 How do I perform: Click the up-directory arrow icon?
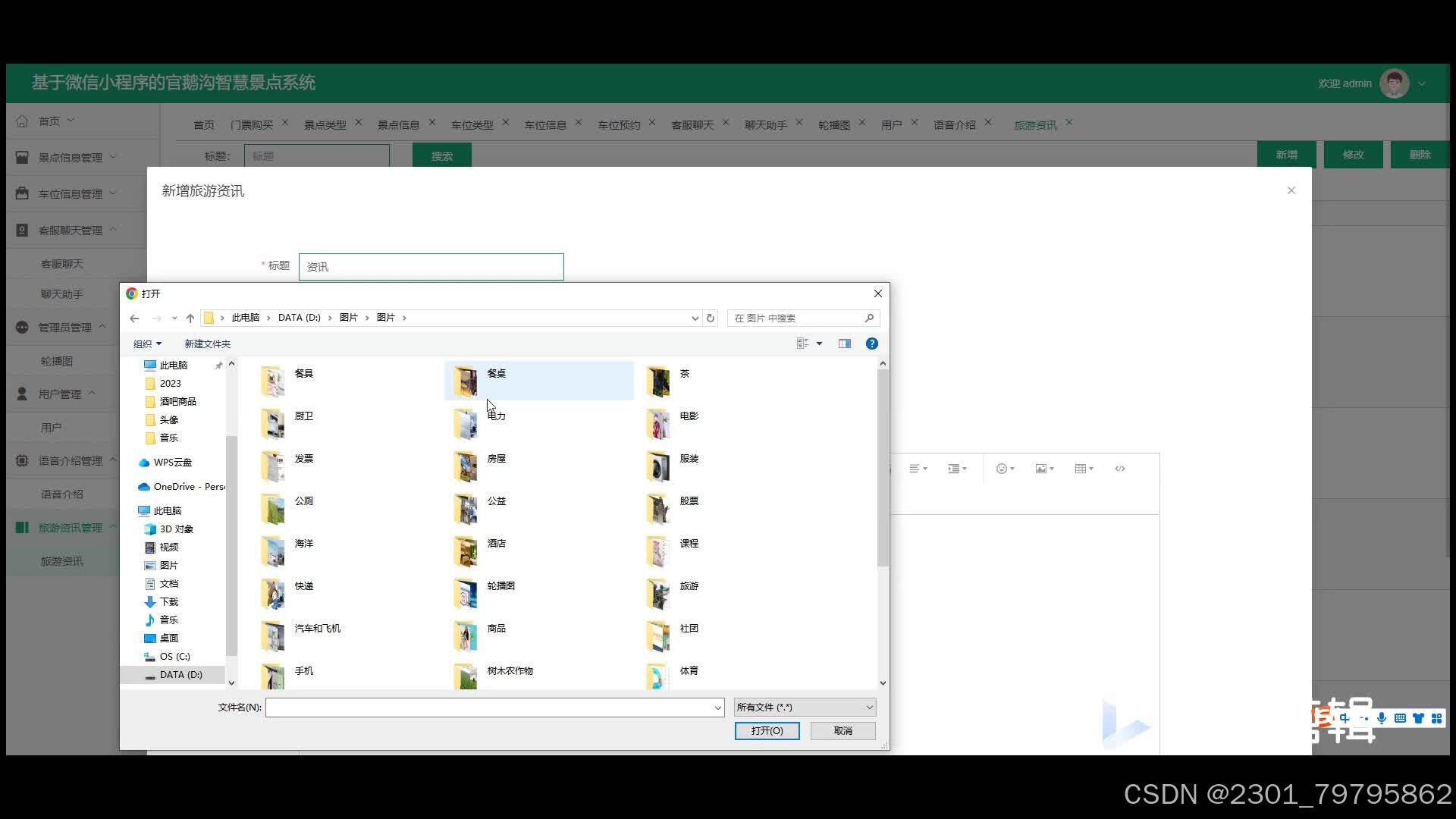click(x=190, y=318)
